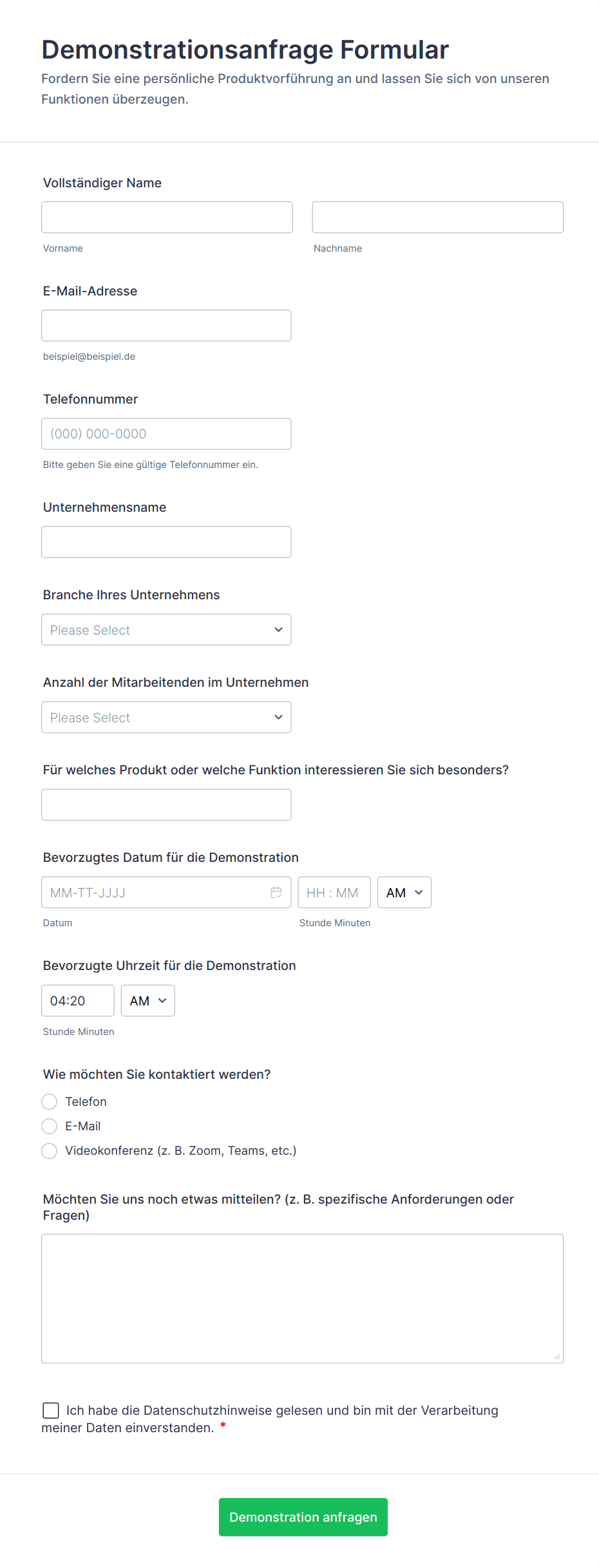The width and height of the screenshot is (599, 1568).
Task: Click the calendar icon in date field
Action: tap(276, 892)
